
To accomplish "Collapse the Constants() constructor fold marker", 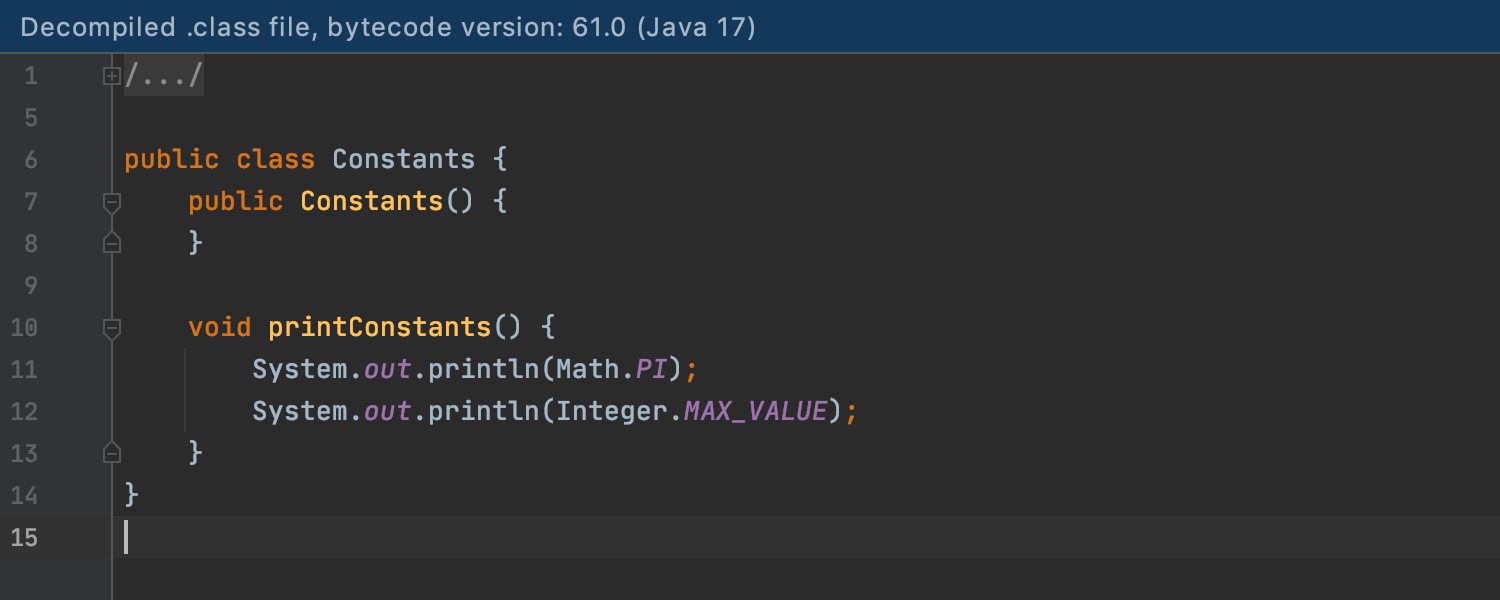I will pyautogui.click(x=112, y=202).
